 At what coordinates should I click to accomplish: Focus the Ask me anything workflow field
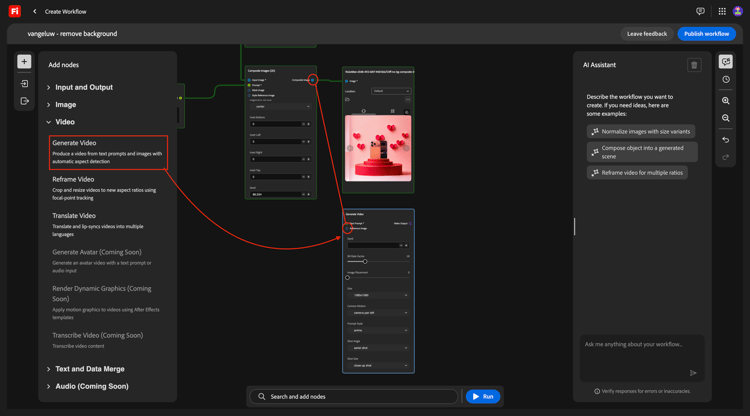[642, 358]
